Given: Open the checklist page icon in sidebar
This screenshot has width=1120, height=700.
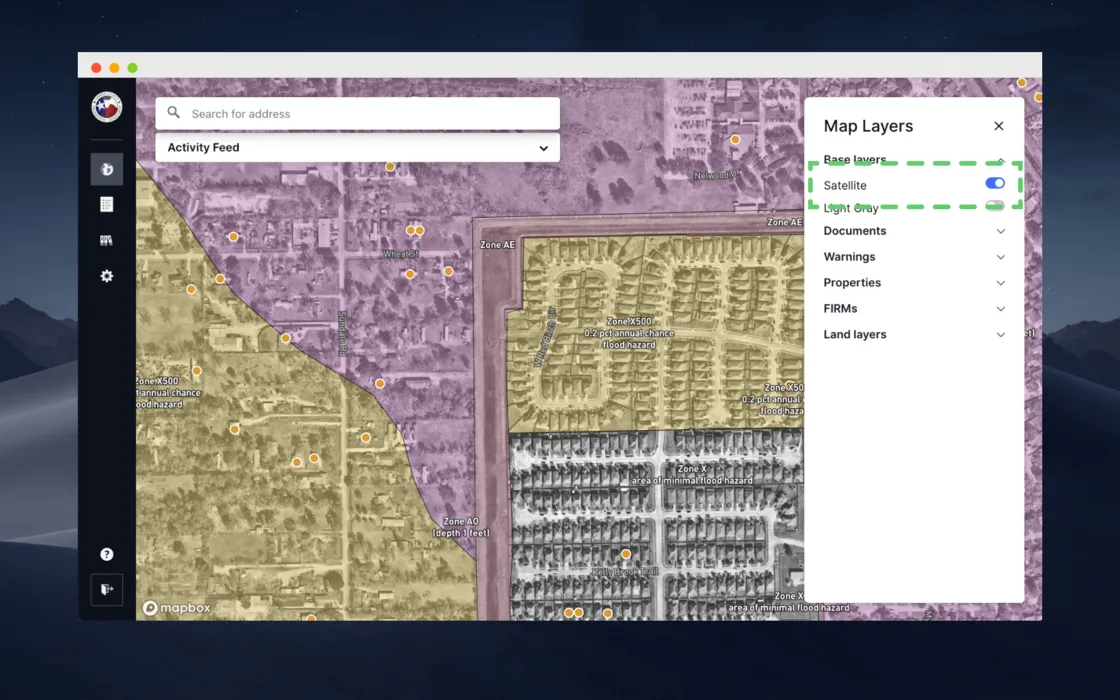Looking at the screenshot, I should [x=106, y=205].
